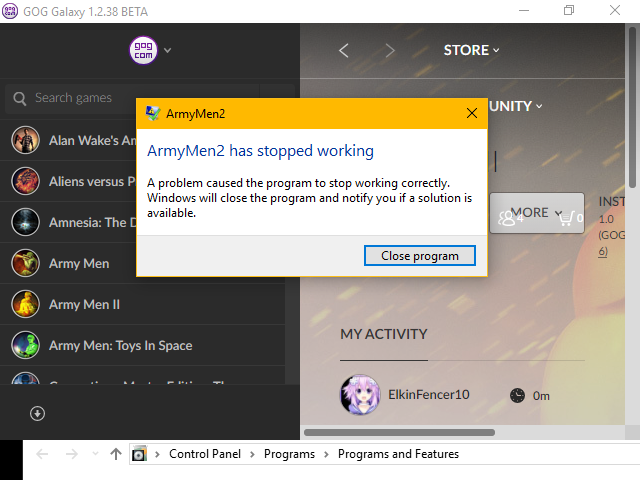The image size is (640, 480).
Task: Open recent locations dropdown in Explorer
Action: (95, 454)
